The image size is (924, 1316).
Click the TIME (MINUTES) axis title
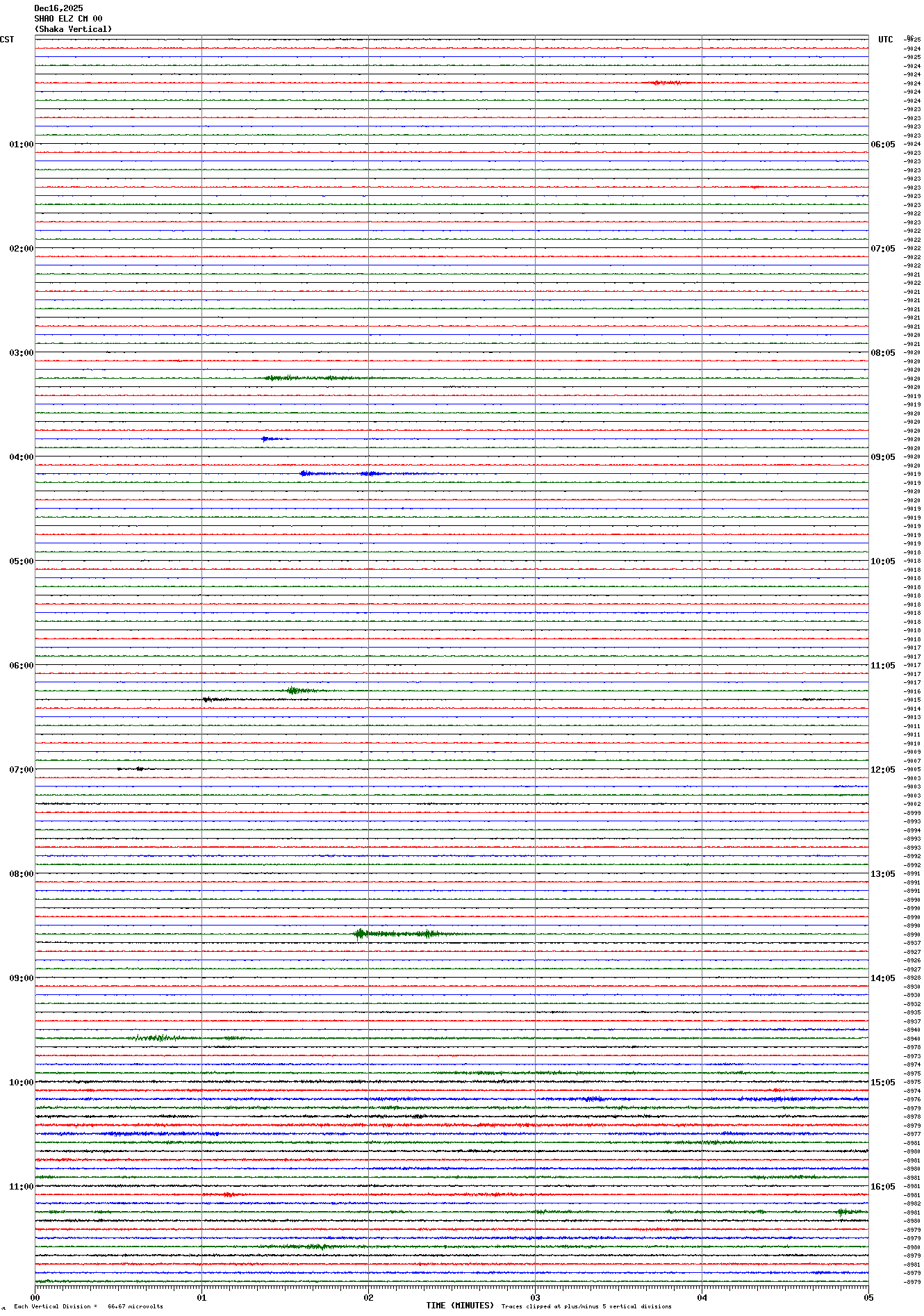(x=460, y=1306)
